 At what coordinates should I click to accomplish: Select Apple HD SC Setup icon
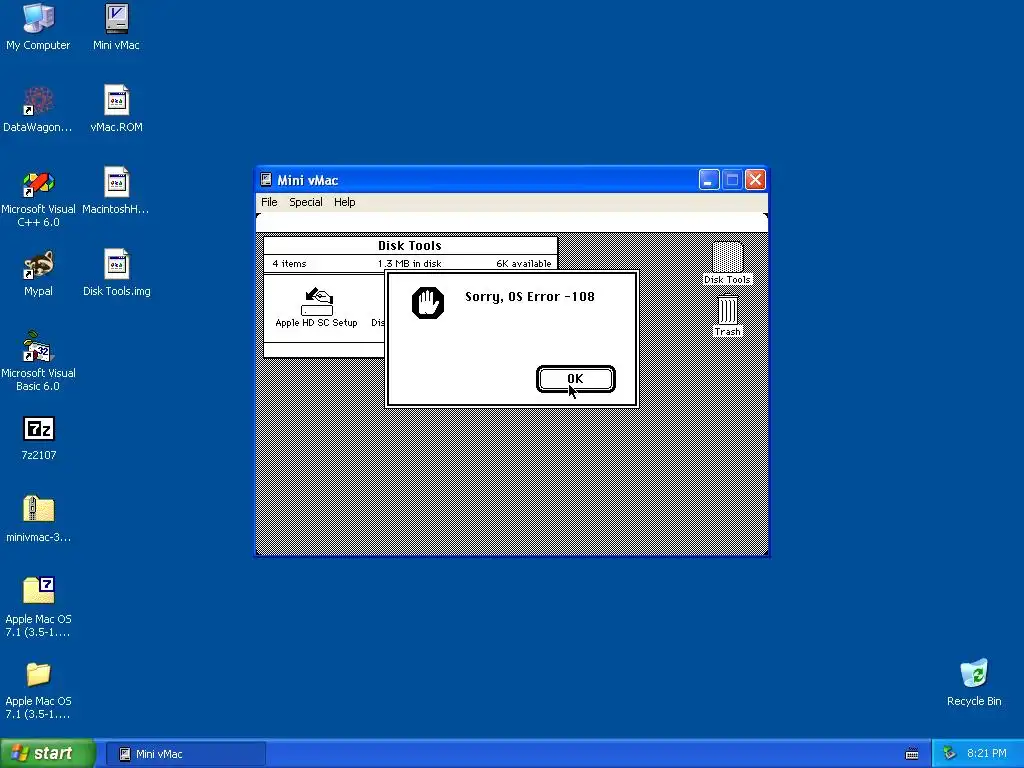(317, 308)
